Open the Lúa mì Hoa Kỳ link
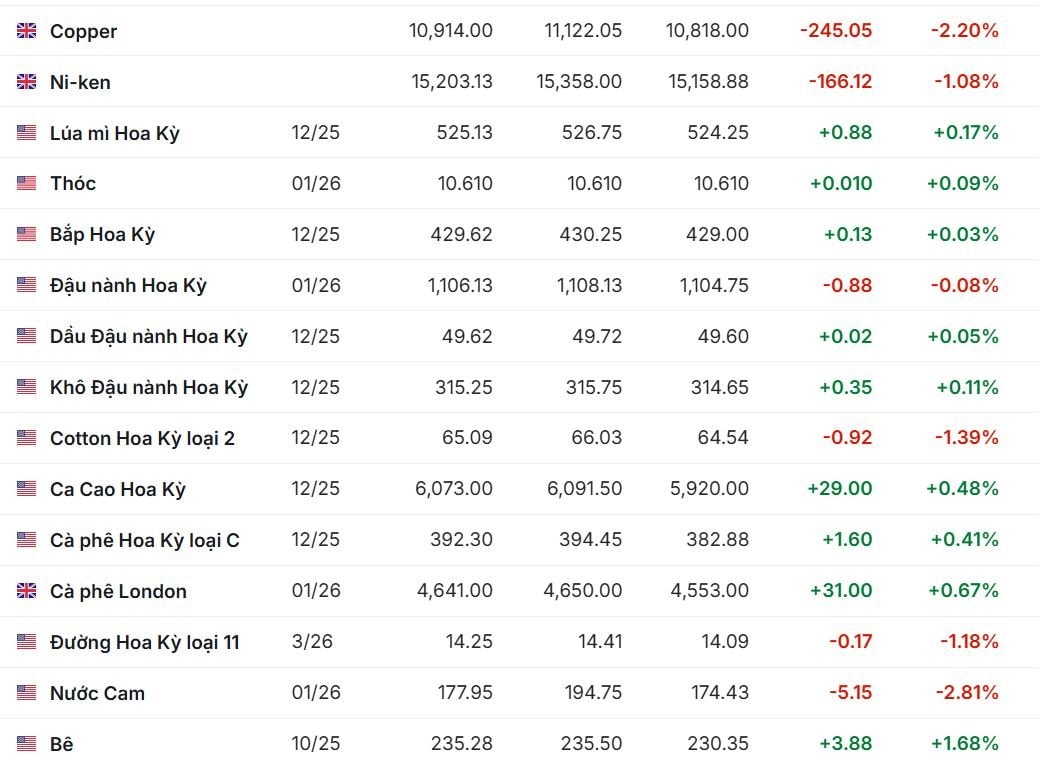Screen dimensions: 1039x769 click(x=114, y=133)
